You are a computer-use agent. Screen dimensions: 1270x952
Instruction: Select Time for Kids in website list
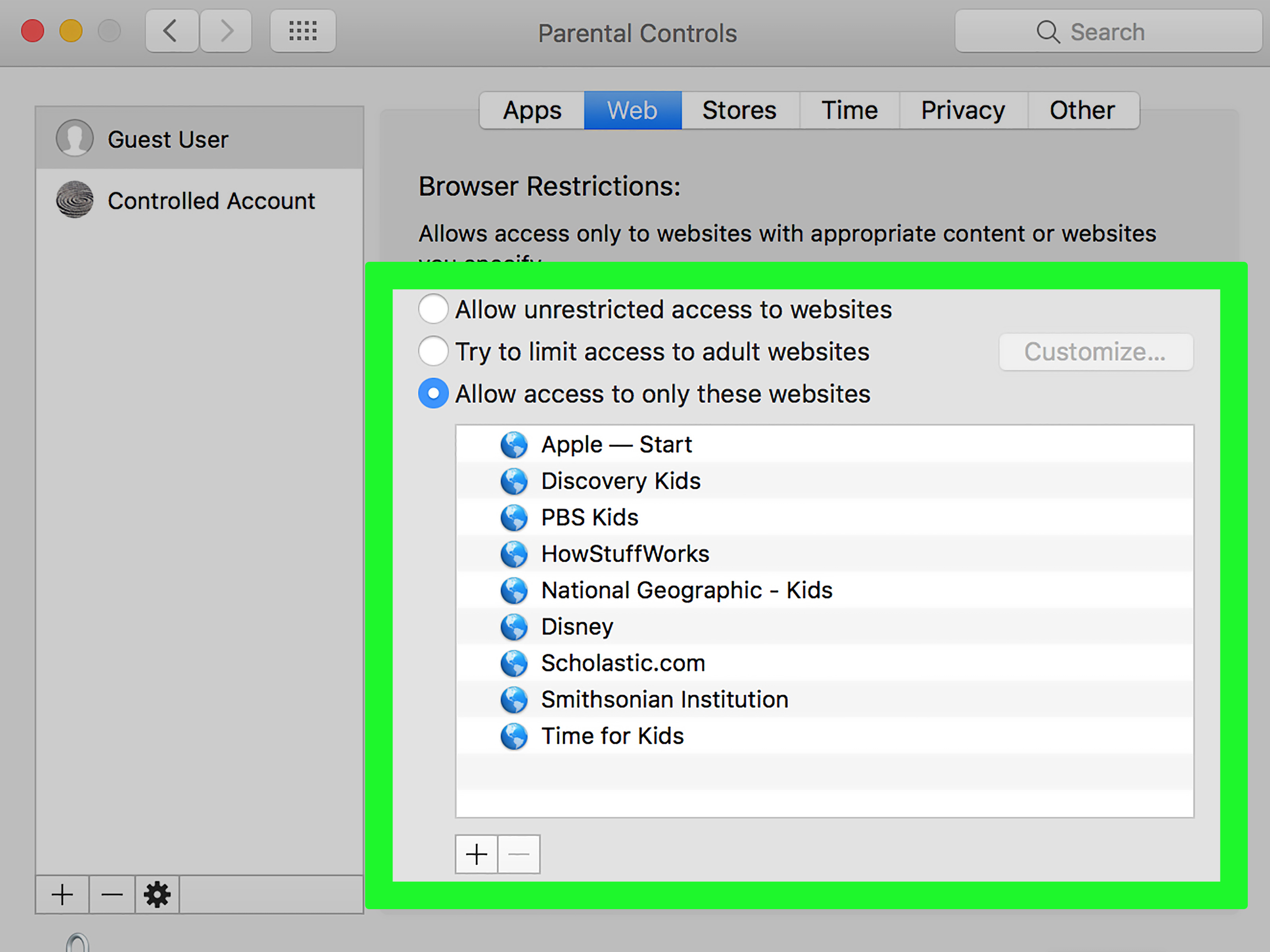pos(824,736)
